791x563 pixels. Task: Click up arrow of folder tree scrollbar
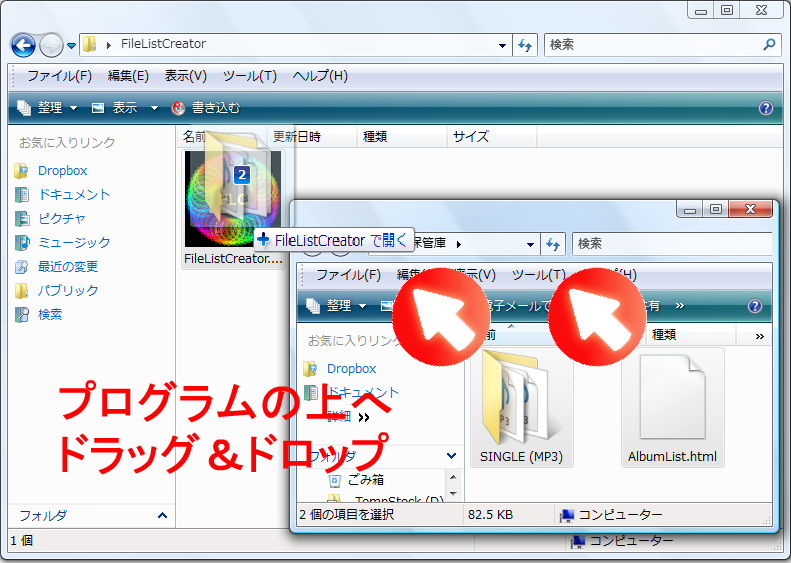(x=453, y=477)
